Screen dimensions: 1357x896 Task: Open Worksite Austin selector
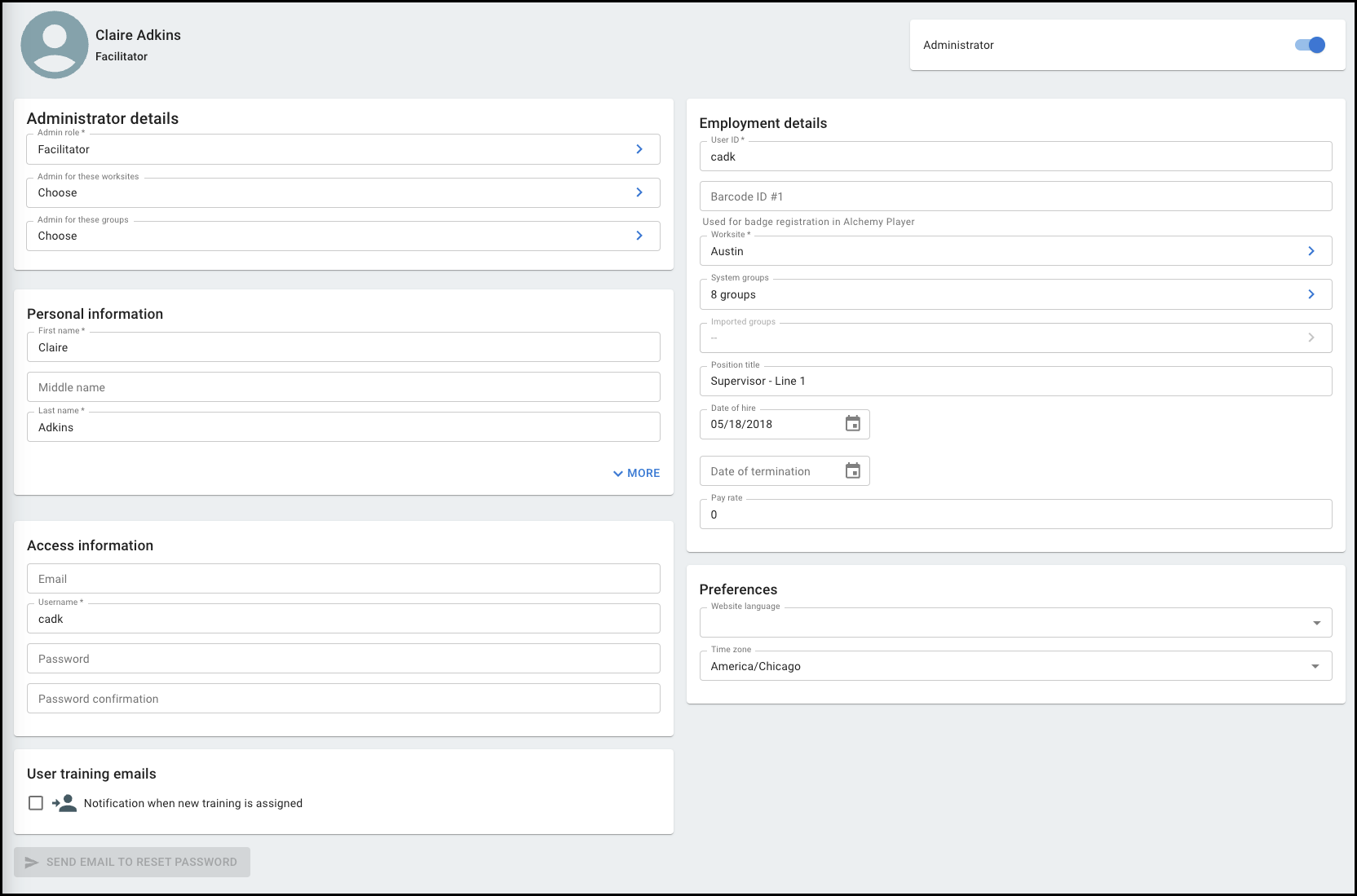click(x=1015, y=251)
